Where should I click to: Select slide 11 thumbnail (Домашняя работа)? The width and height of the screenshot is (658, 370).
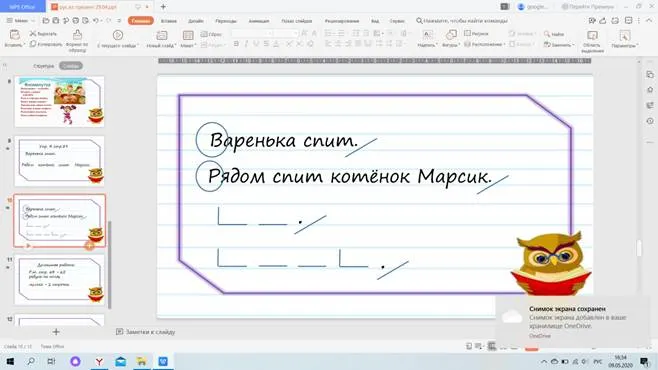[x=59, y=280]
